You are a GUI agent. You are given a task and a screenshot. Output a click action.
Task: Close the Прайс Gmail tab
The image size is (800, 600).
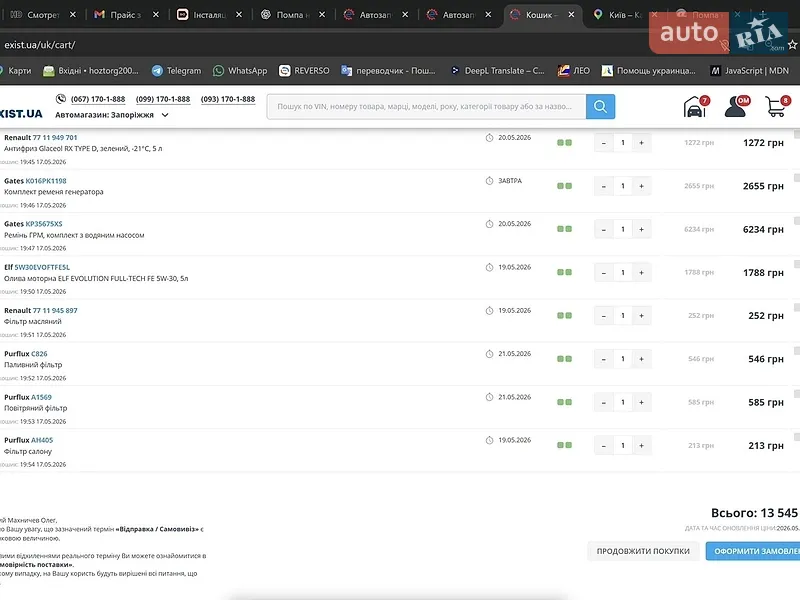click(156, 15)
